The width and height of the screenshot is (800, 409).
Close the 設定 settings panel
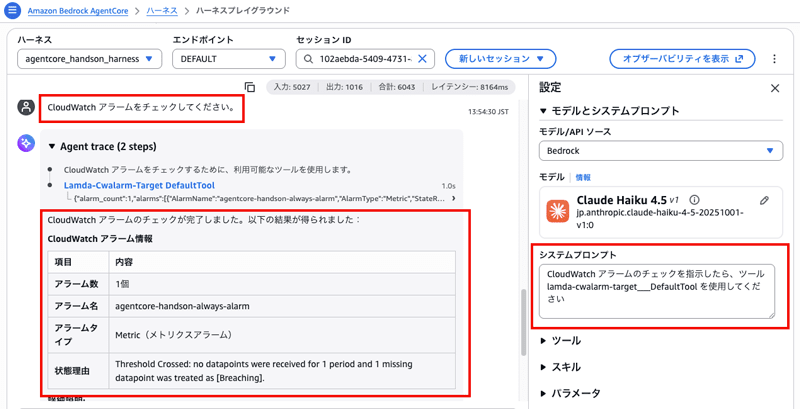click(774, 88)
